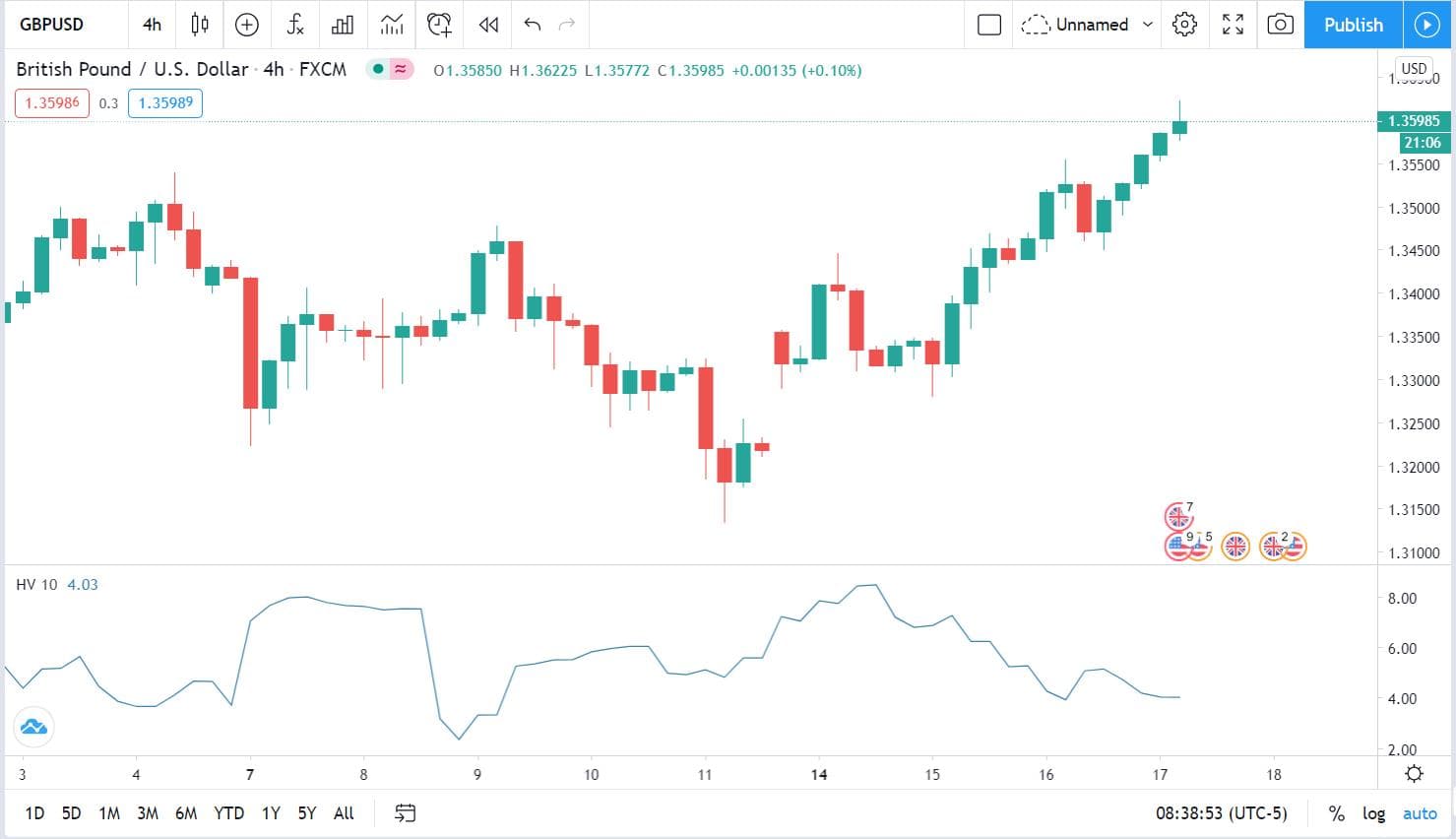
Task: Select the 1D date range
Action: pos(34,813)
